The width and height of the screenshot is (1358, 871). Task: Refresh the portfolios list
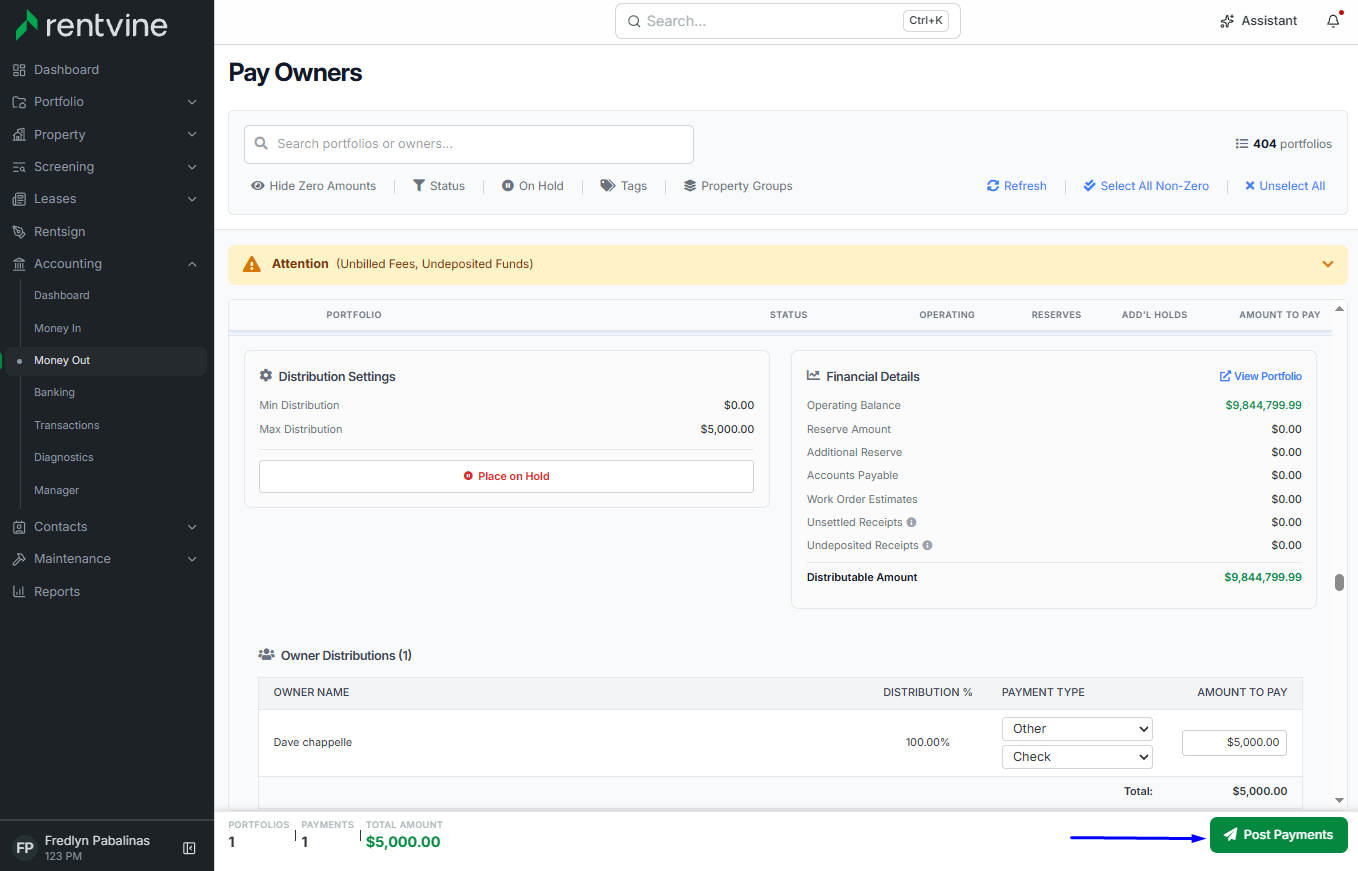click(1017, 186)
